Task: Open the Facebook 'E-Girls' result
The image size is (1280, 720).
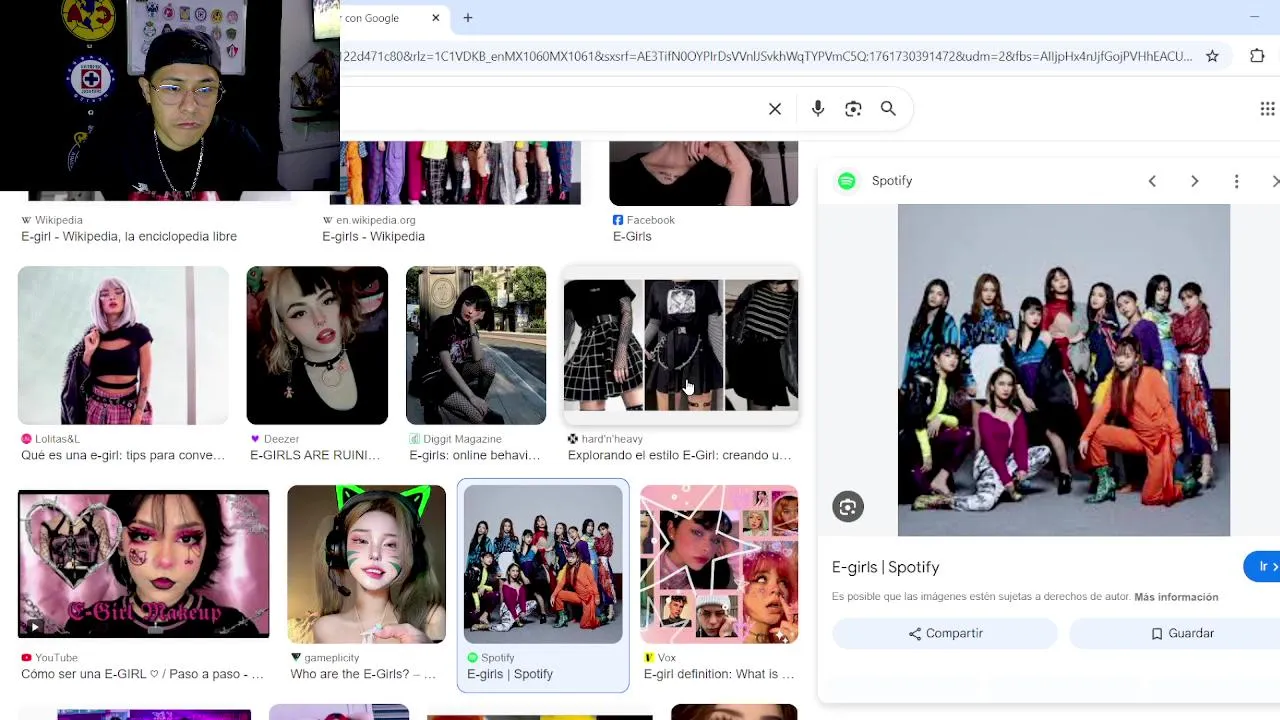Action: (x=632, y=236)
